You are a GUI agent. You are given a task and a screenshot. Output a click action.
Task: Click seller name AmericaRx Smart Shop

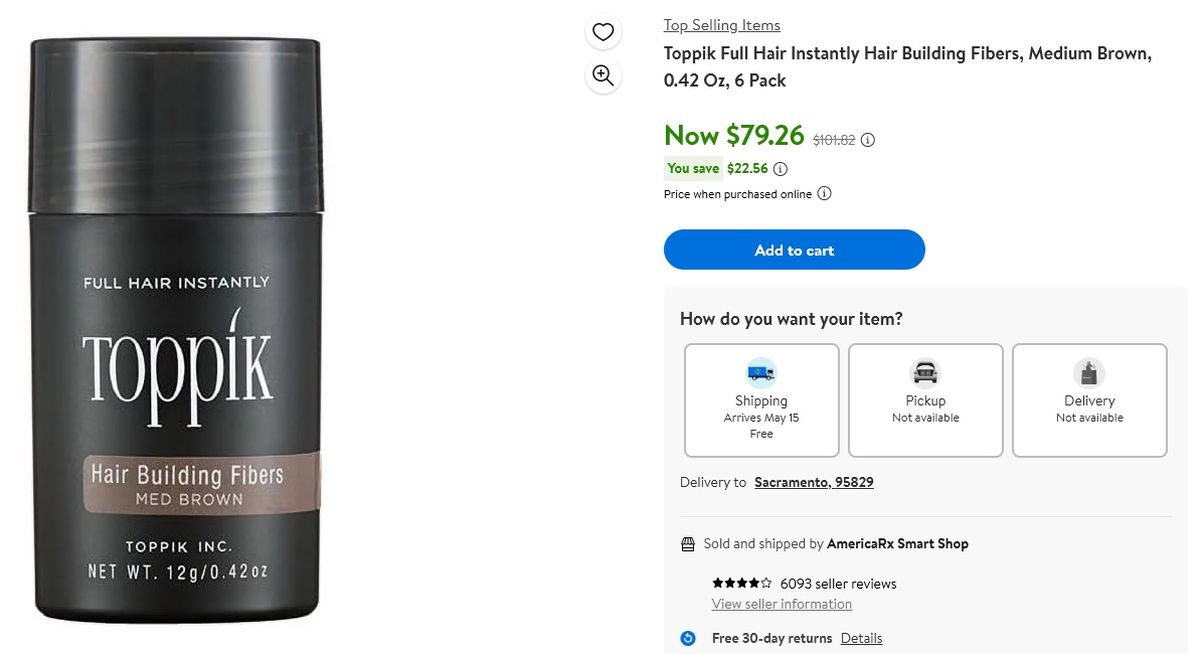[x=897, y=543]
